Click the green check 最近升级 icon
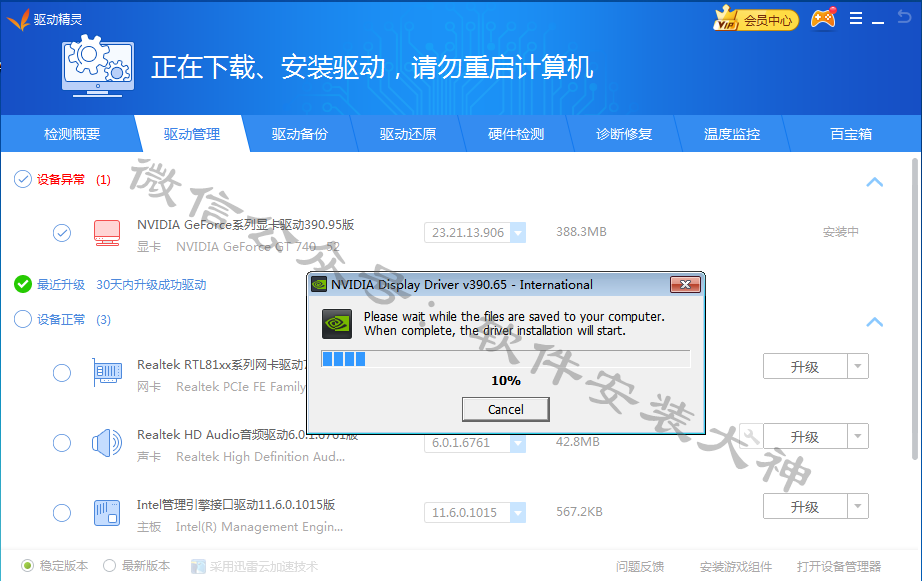 (23, 284)
